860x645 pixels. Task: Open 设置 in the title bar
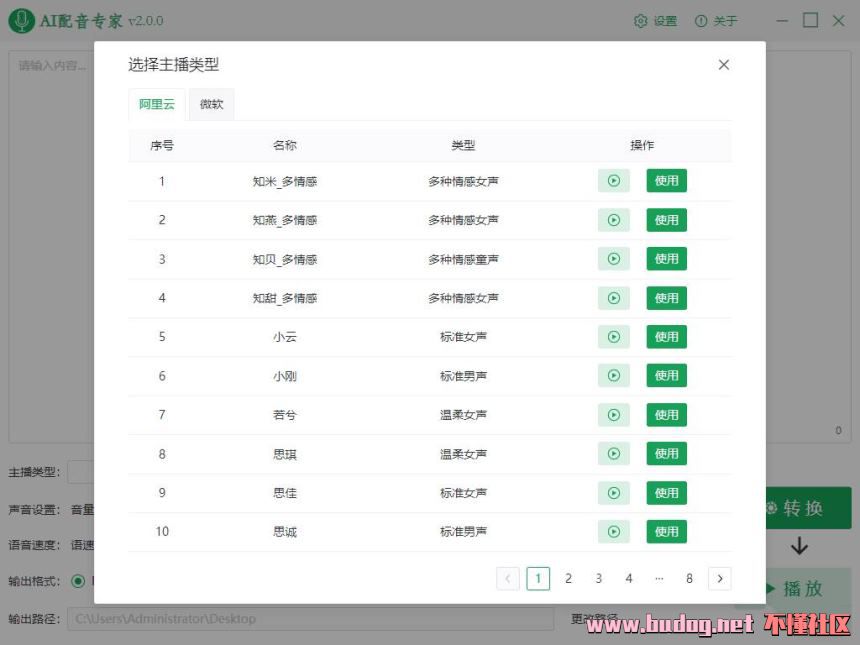(x=655, y=21)
